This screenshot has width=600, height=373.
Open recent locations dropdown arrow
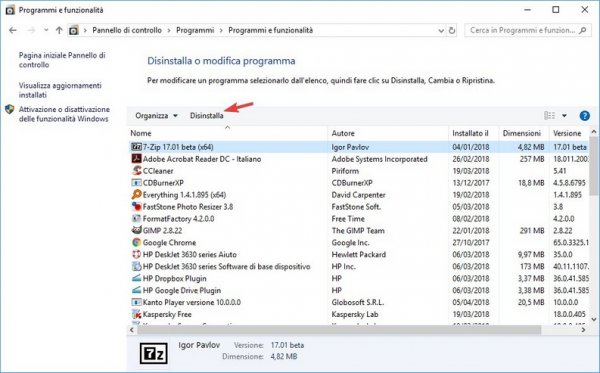[x=46, y=30]
